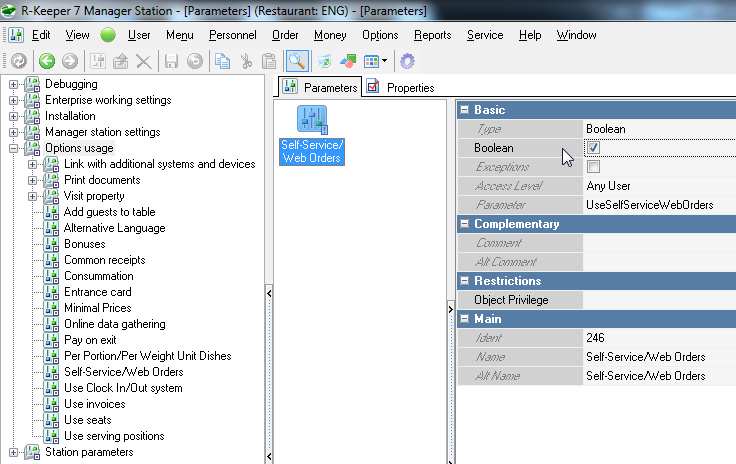Open the Edit menu

point(41,35)
